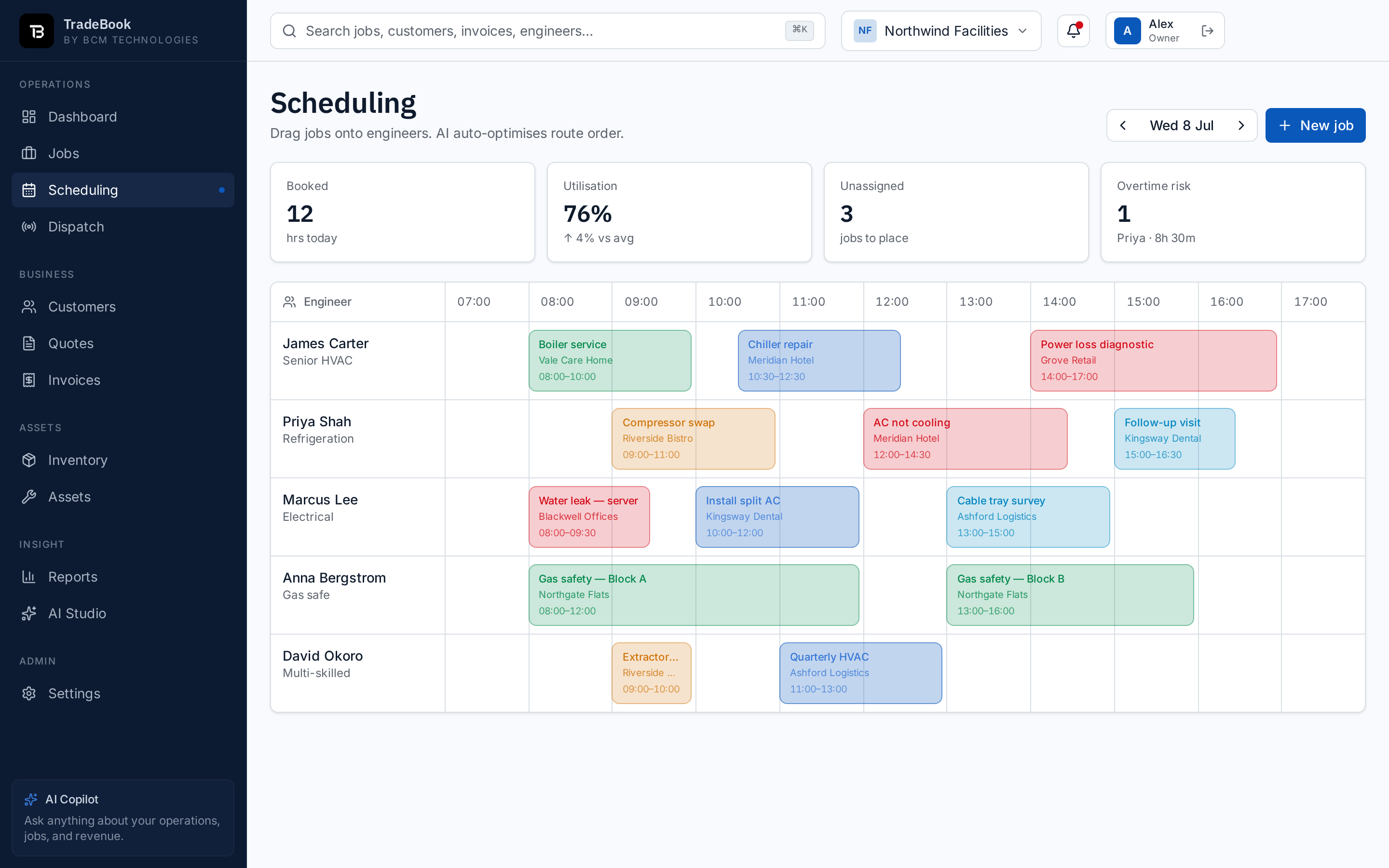Select the Chiller repair job block
Viewport: 1389px width, 868px height.
coord(819,361)
